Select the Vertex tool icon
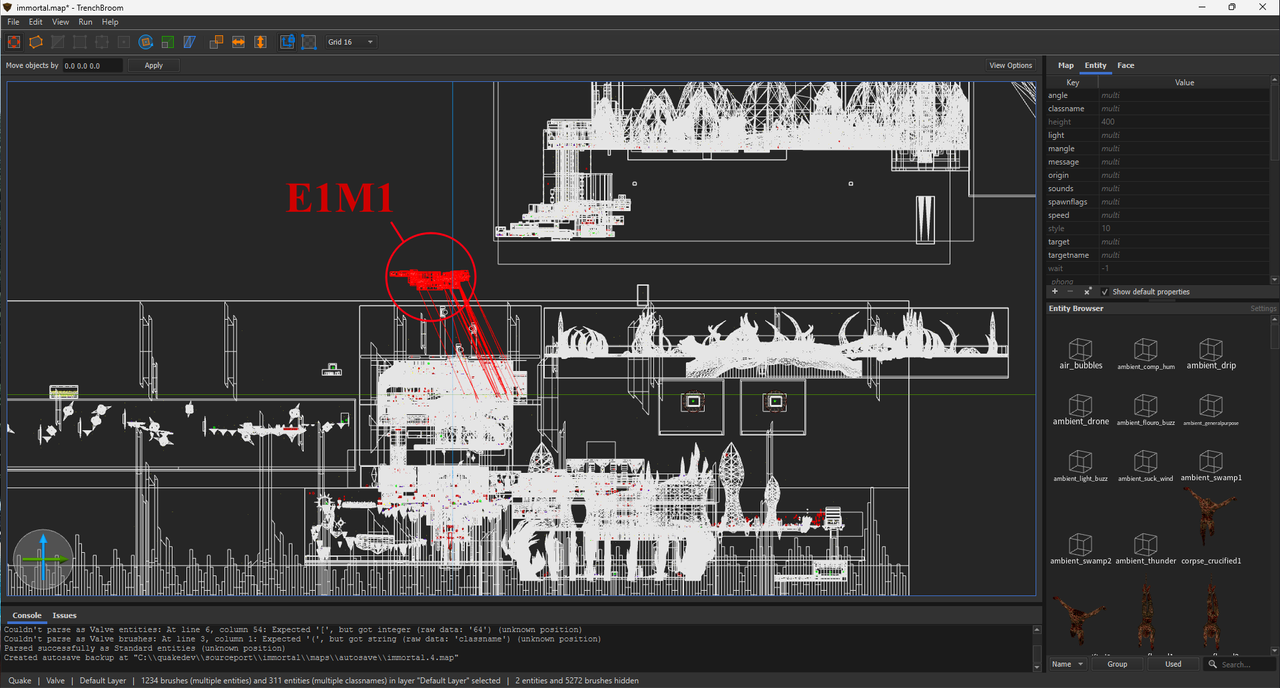 pos(80,42)
